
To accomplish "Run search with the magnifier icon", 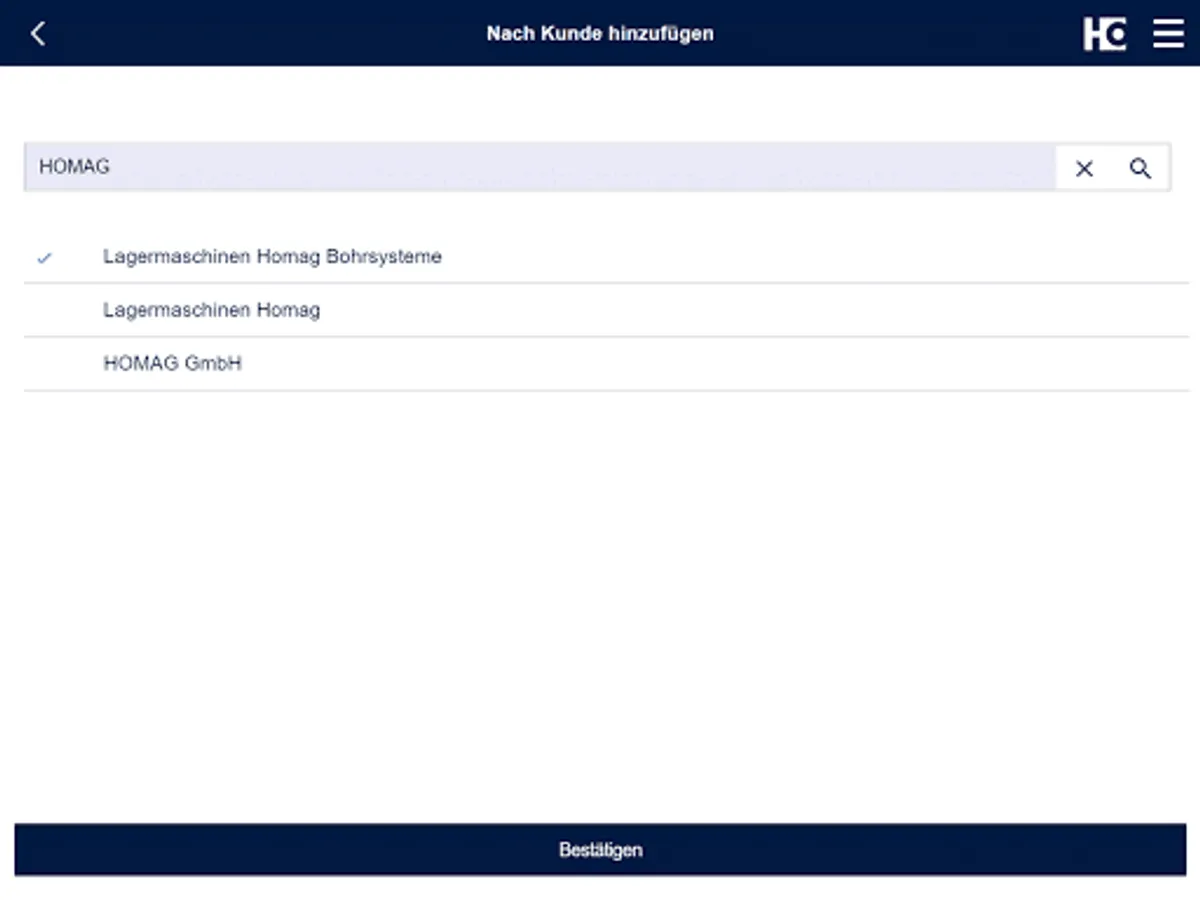I will [1140, 168].
